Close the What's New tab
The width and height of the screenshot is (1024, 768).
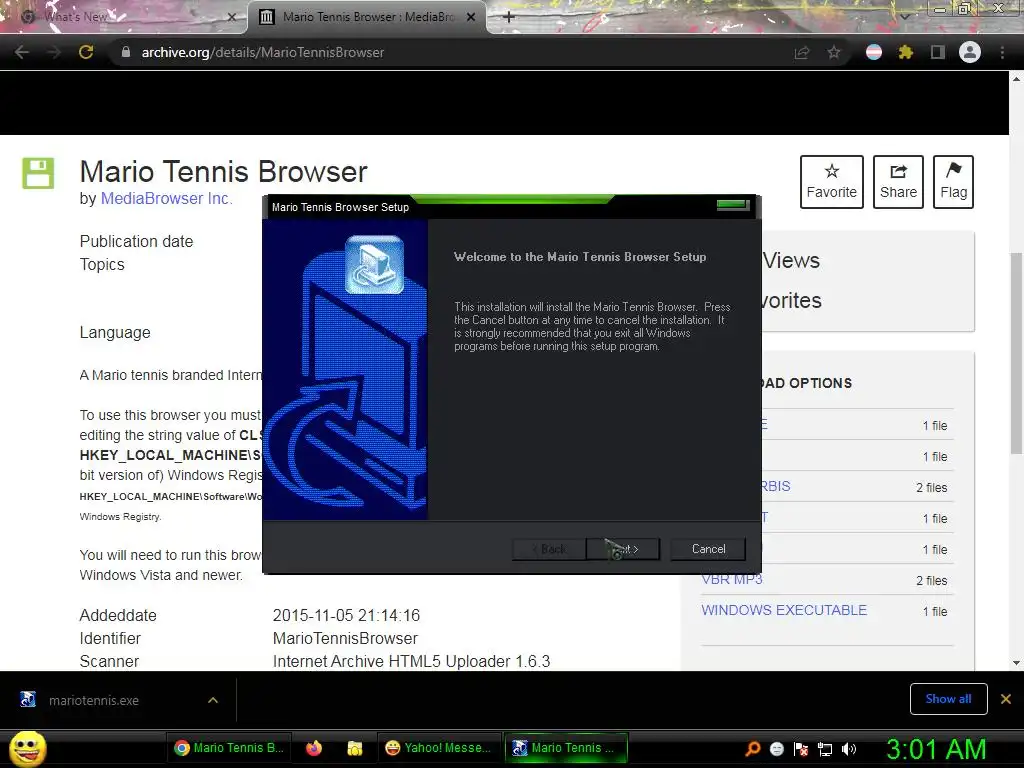coord(232,17)
